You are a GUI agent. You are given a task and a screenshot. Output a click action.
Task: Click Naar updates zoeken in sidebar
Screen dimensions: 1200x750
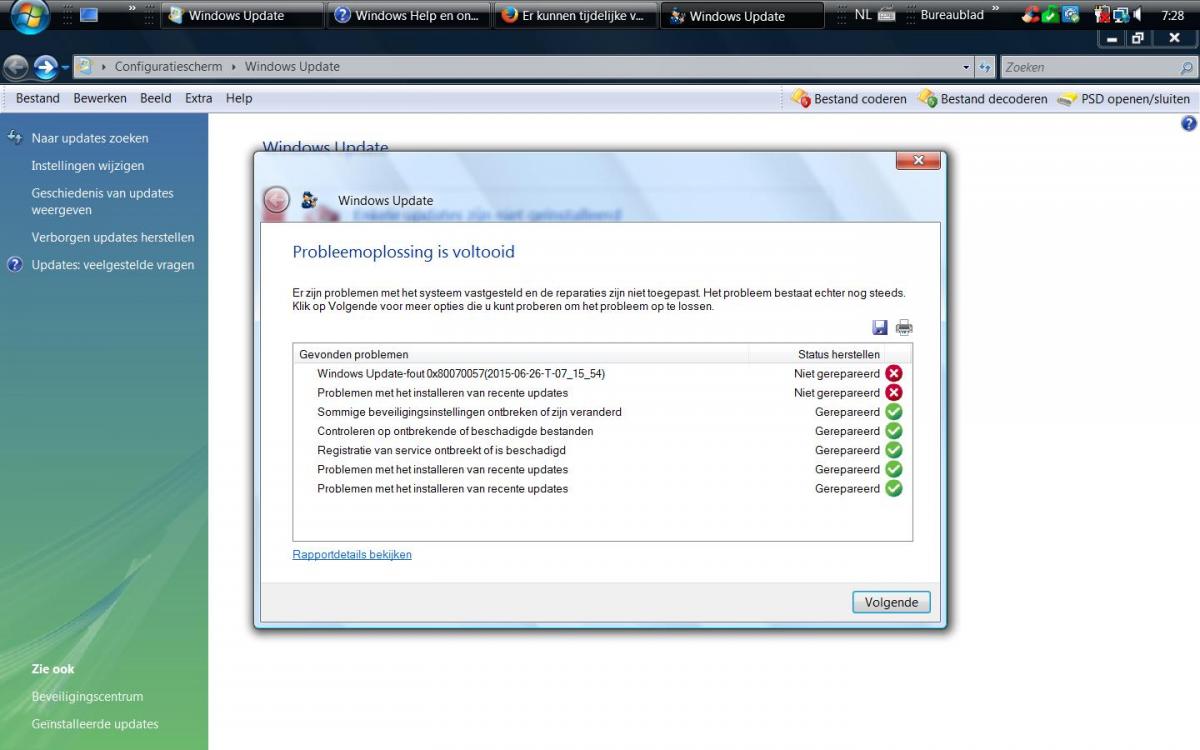click(90, 138)
